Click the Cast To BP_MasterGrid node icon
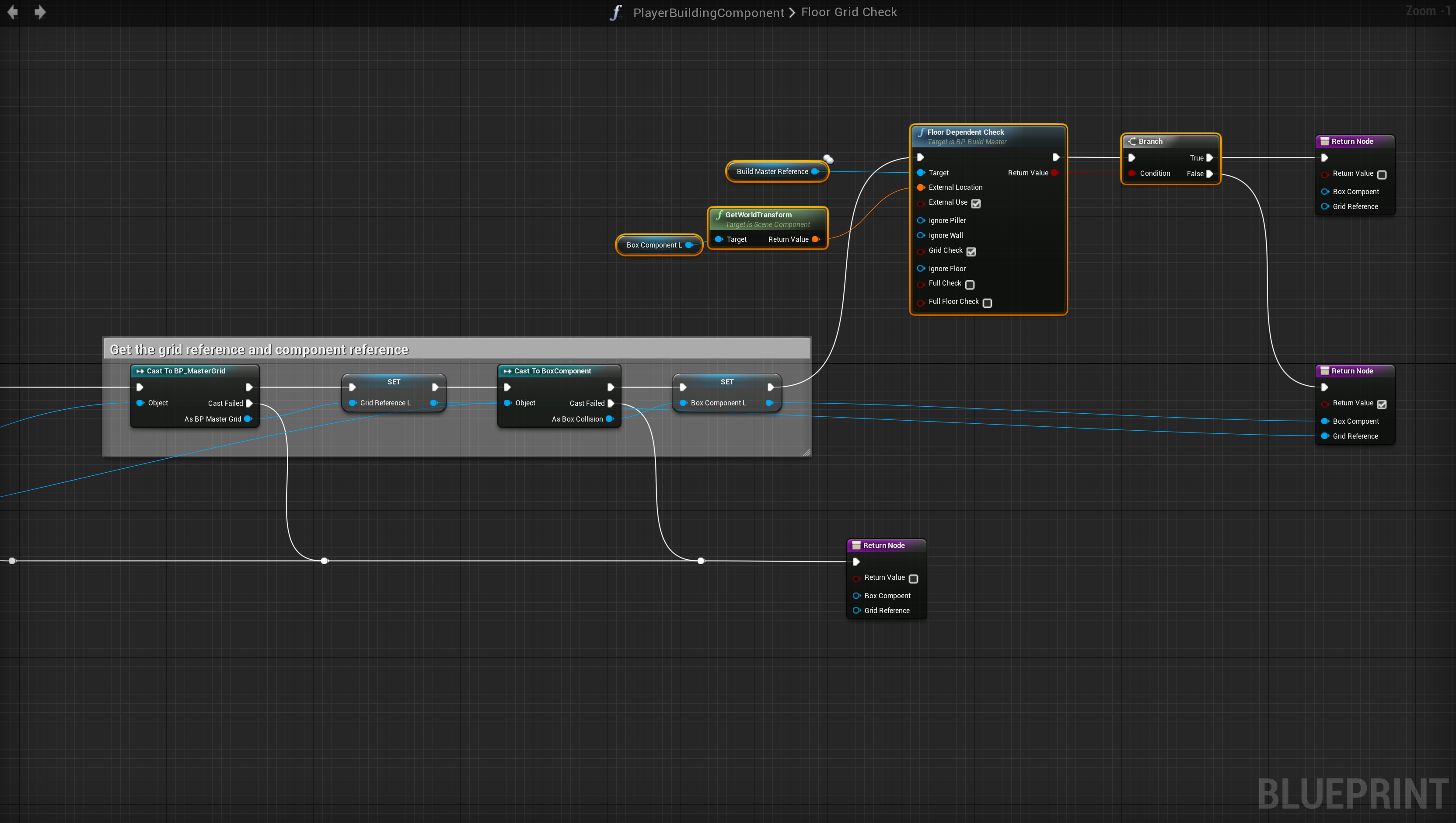 click(140, 371)
